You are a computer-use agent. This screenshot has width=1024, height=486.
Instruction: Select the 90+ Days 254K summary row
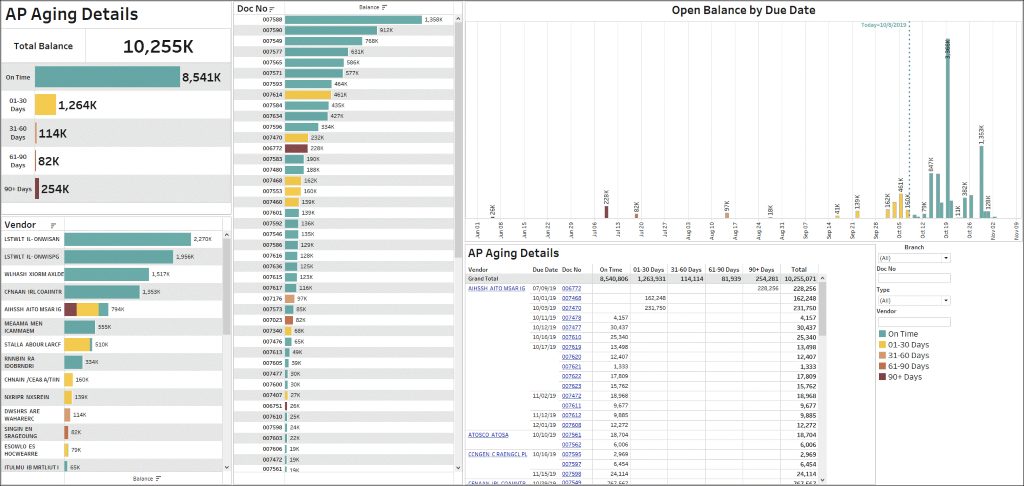(x=116, y=189)
